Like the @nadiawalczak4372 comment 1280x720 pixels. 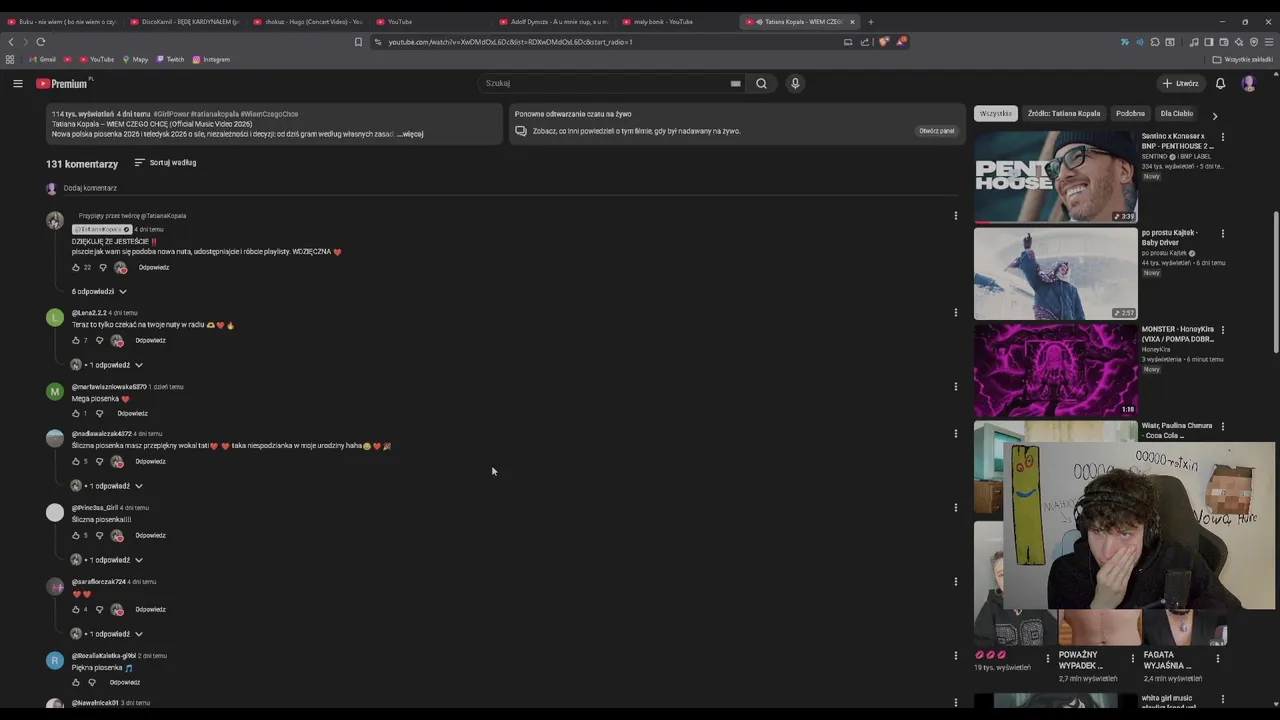(76, 461)
